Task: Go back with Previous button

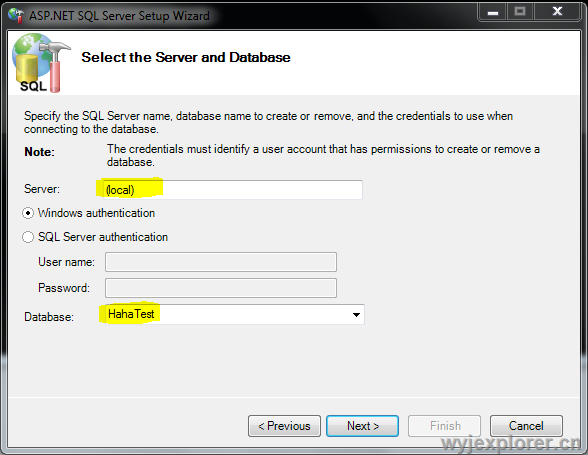Action: click(284, 426)
